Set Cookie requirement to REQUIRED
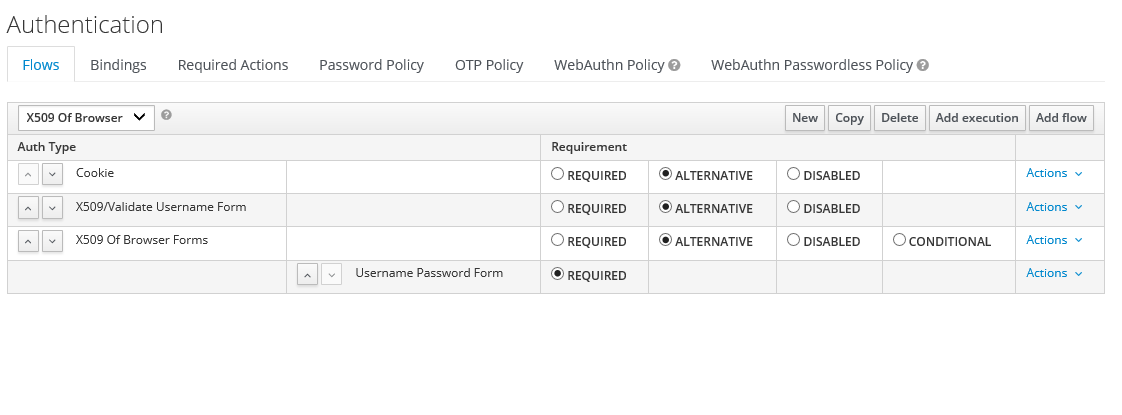 coord(557,174)
